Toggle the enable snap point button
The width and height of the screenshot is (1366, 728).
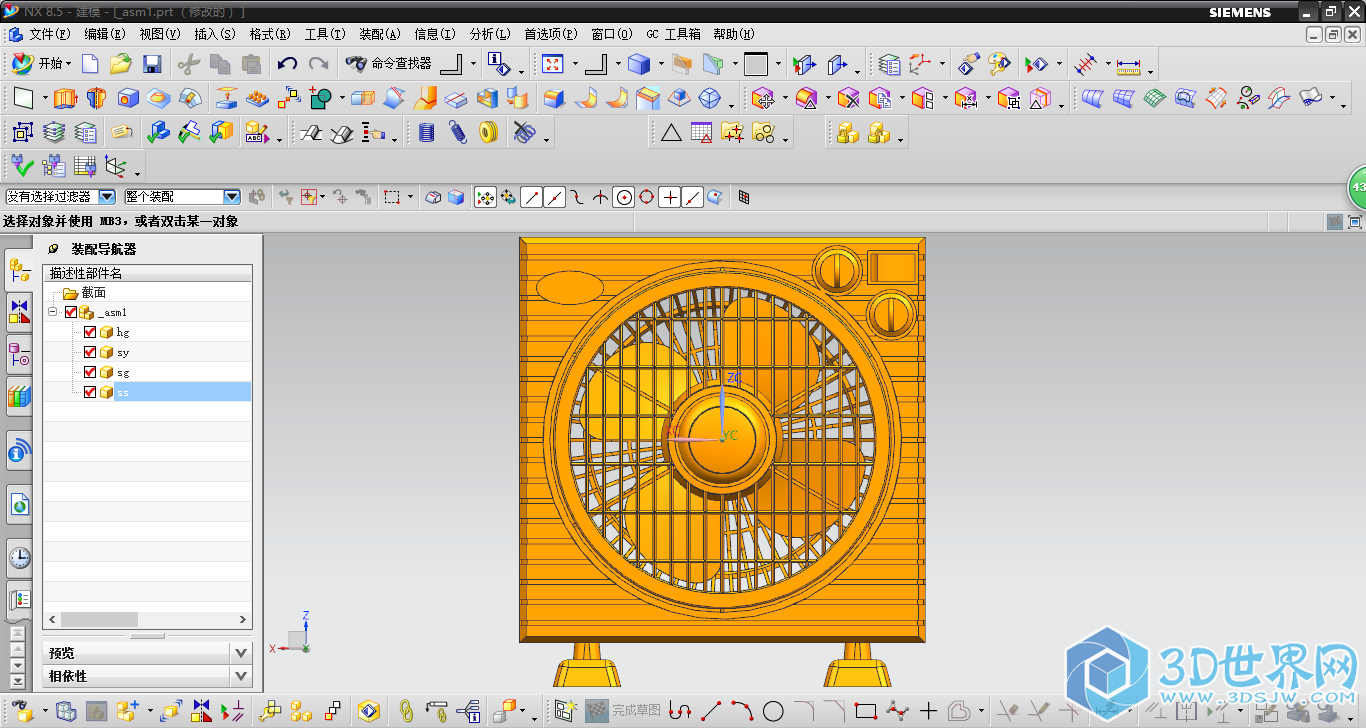click(485, 197)
